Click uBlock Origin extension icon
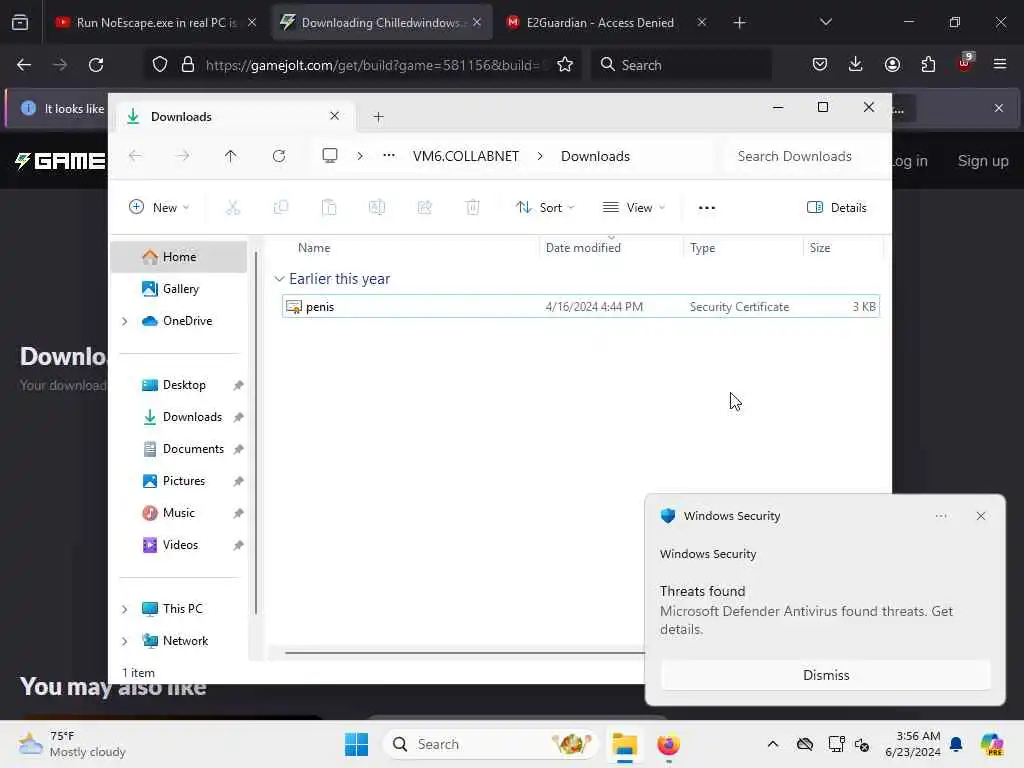The height and width of the screenshot is (768, 1024). (965, 63)
